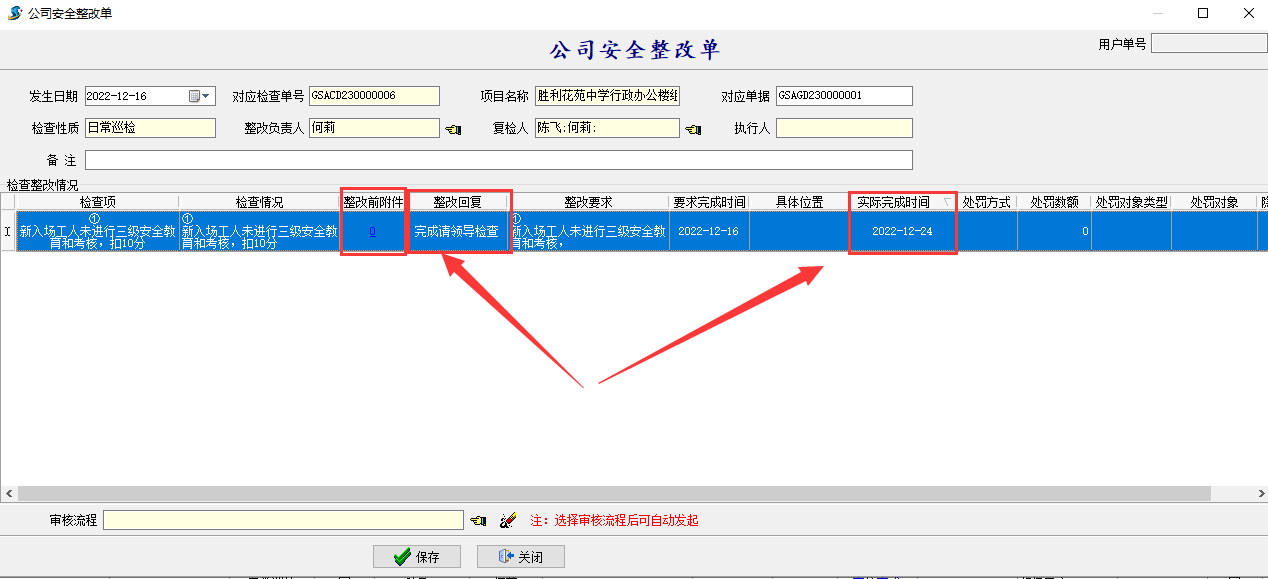Click the 审核流程 input field
The width and height of the screenshot is (1268, 579).
click(283, 520)
